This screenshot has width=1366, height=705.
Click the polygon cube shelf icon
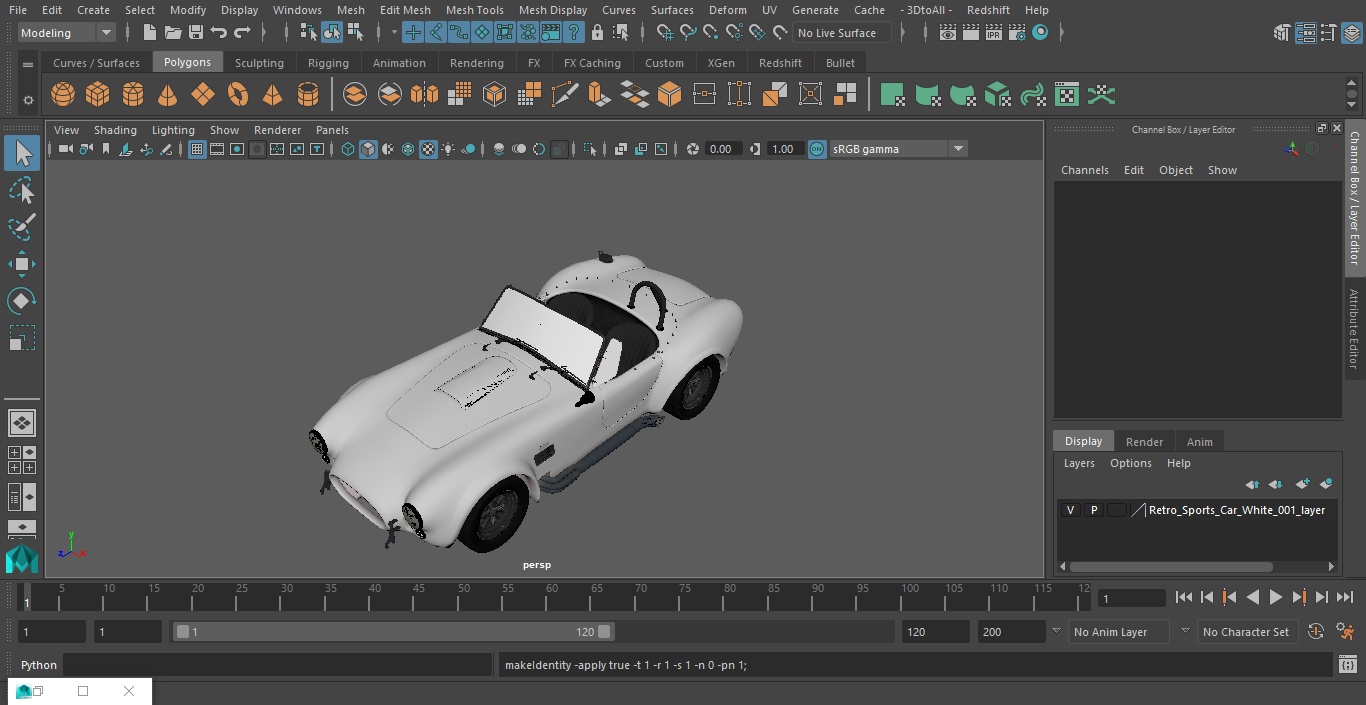[98, 95]
